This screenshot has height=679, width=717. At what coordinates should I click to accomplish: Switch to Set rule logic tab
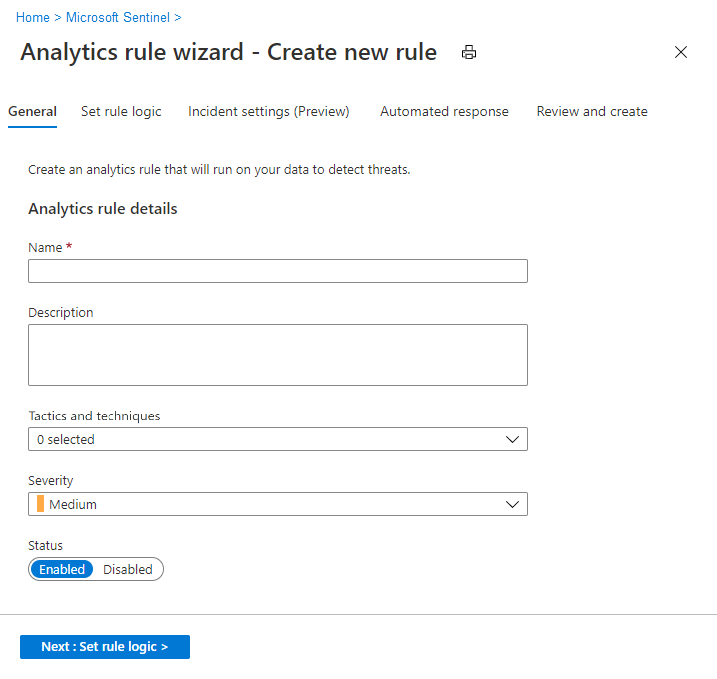tap(121, 112)
